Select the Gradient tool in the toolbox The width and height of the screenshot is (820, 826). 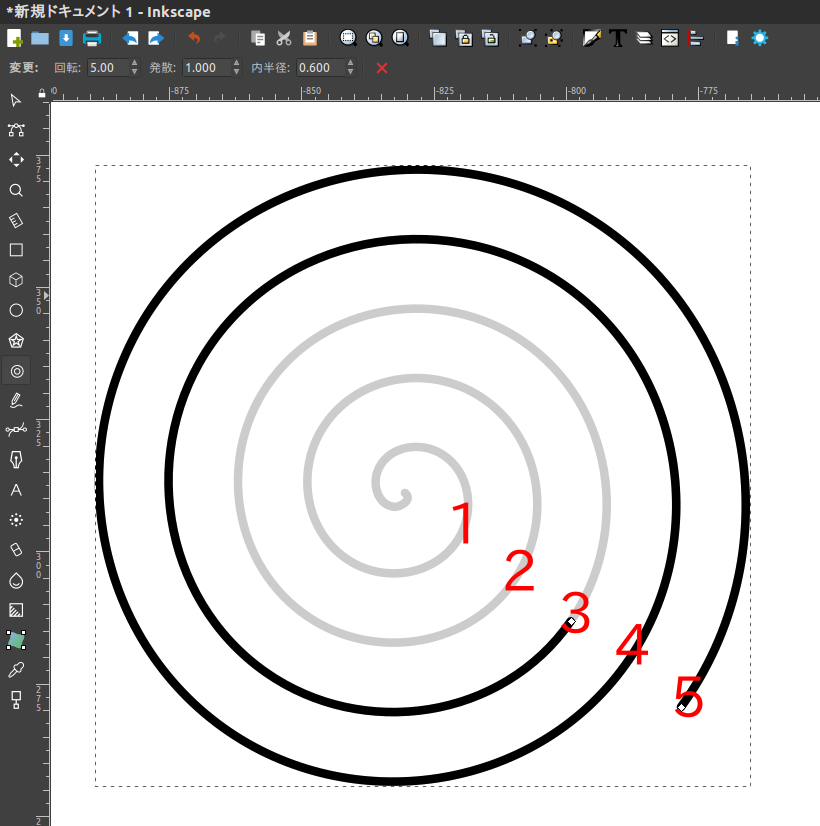(16, 610)
